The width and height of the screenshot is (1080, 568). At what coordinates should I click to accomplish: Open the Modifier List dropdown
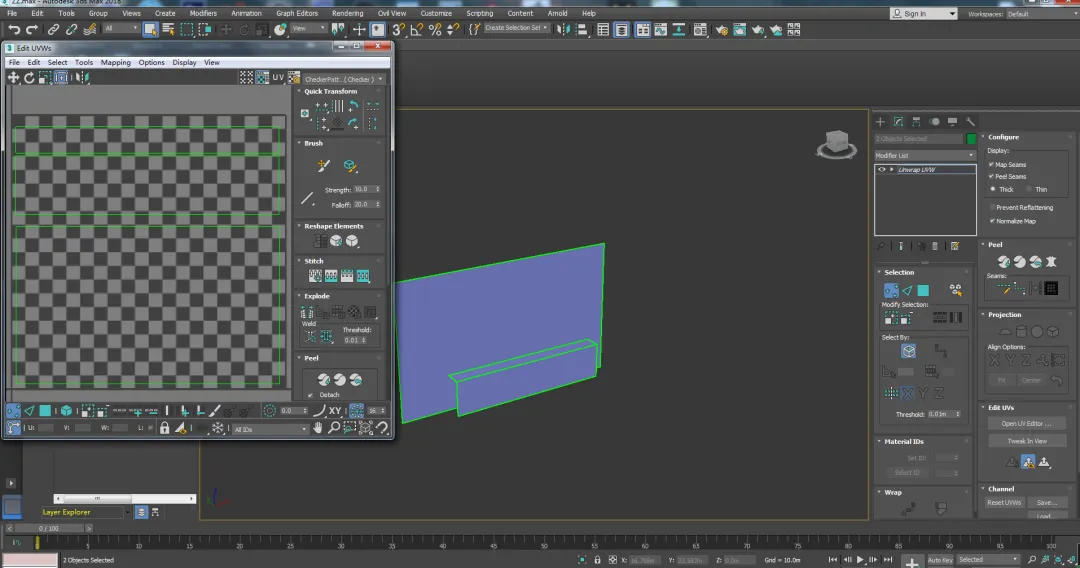tap(924, 156)
